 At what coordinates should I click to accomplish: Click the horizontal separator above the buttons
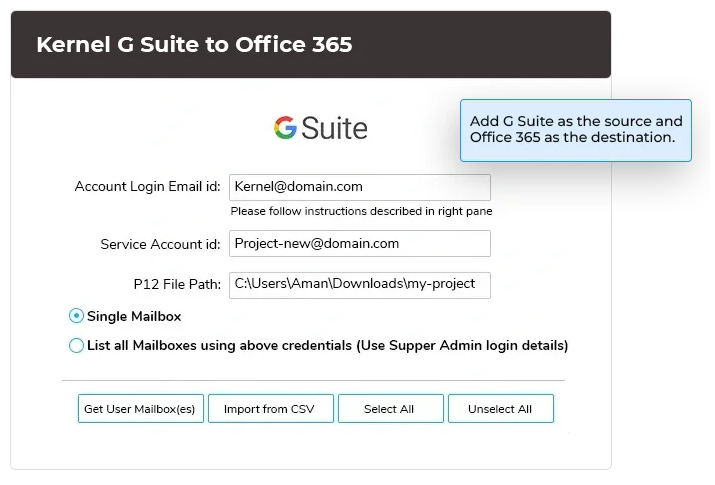click(x=313, y=380)
